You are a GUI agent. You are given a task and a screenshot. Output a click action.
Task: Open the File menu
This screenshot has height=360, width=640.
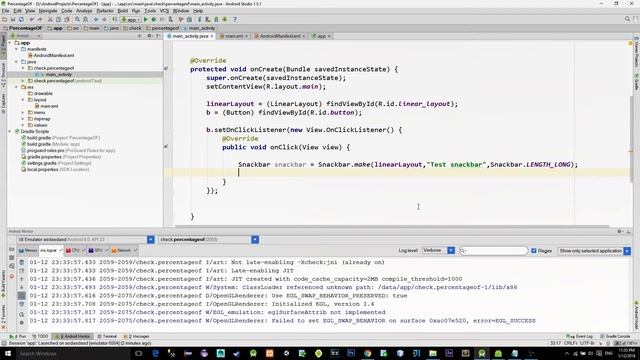(x=6, y=11)
